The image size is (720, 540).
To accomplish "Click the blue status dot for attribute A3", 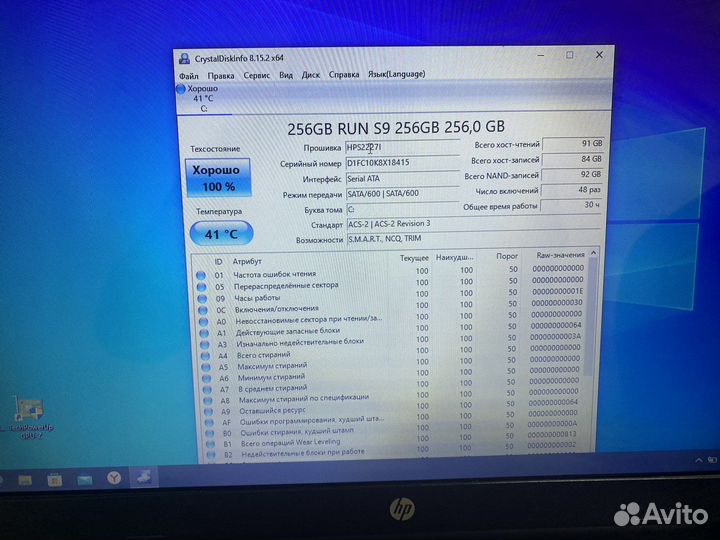I will [205, 344].
